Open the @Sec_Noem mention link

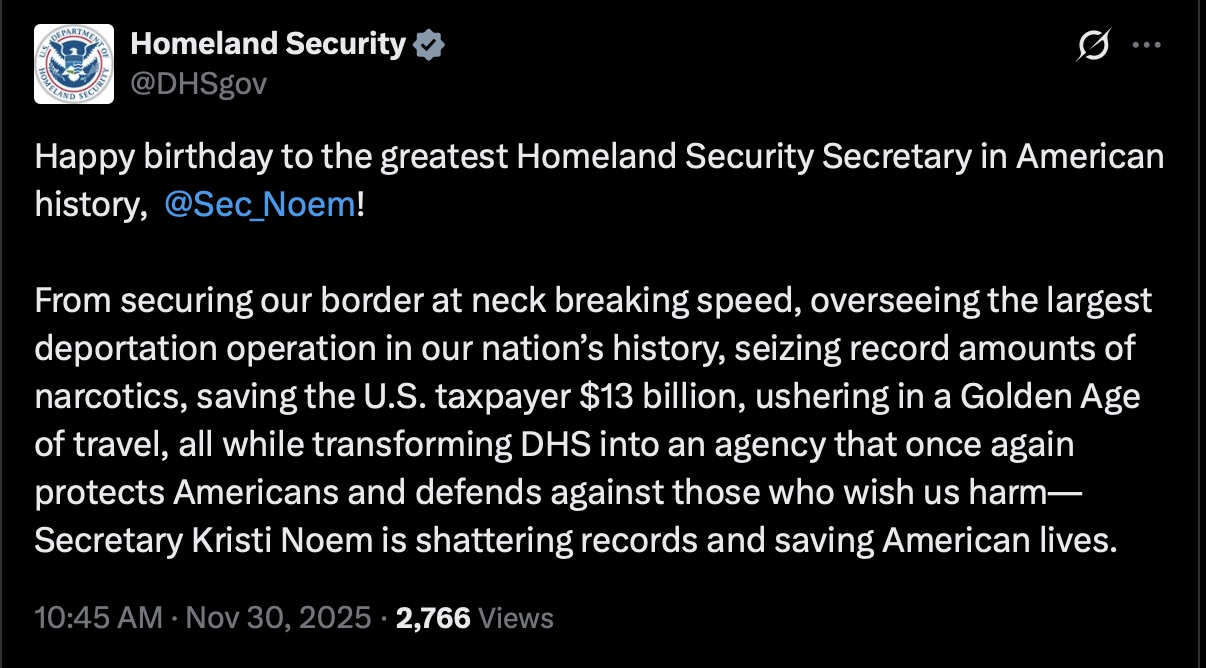pos(258,205)
